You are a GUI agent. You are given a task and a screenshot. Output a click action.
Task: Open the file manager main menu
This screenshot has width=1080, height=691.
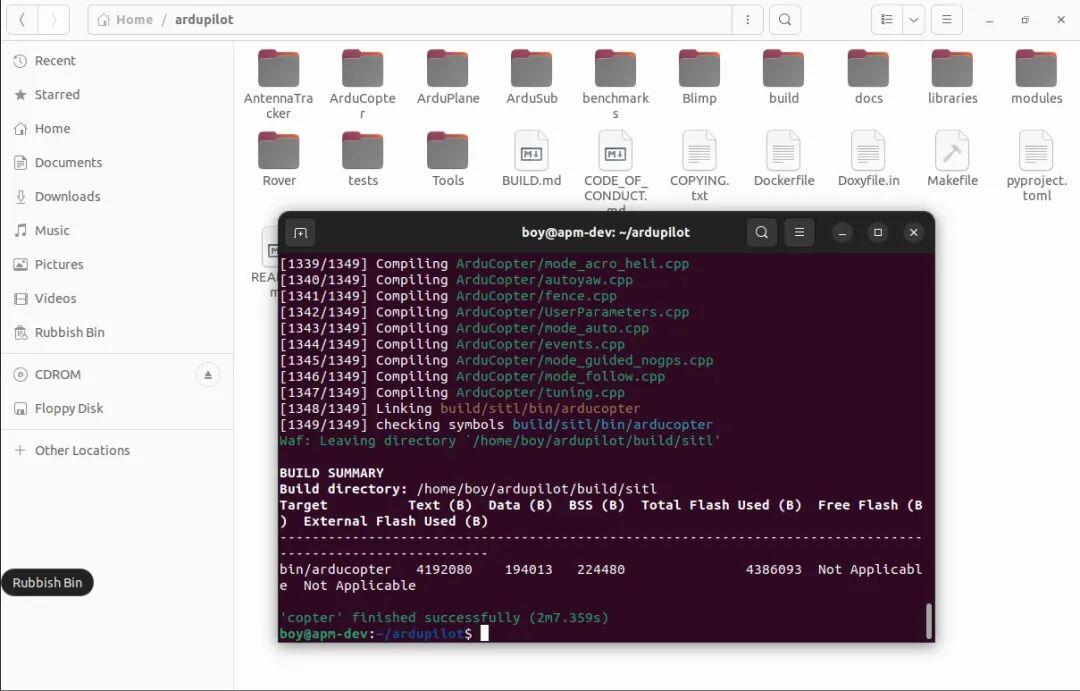click(x=946, y=19)
